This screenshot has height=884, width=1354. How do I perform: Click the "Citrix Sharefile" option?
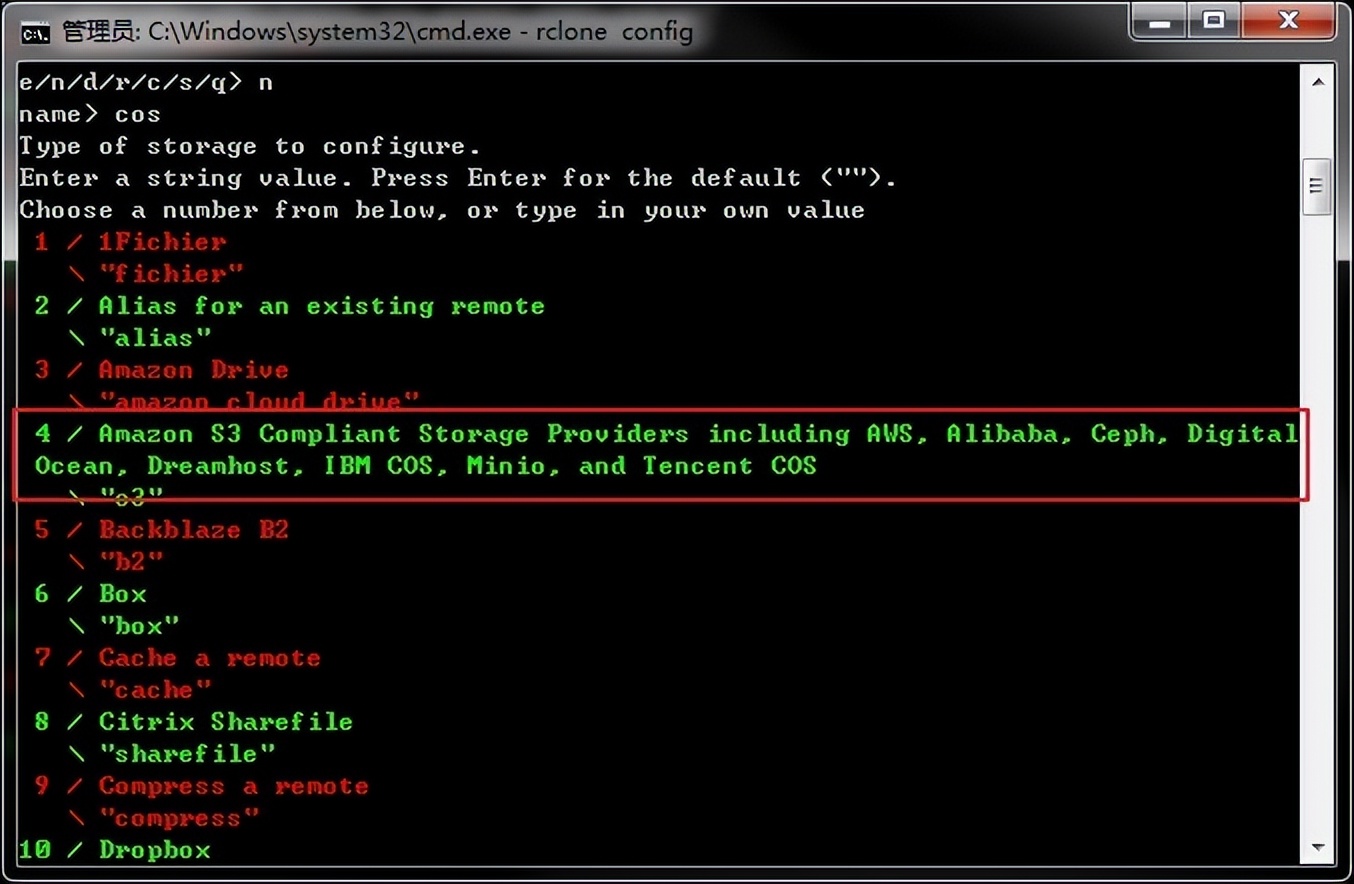click(224, 721)
